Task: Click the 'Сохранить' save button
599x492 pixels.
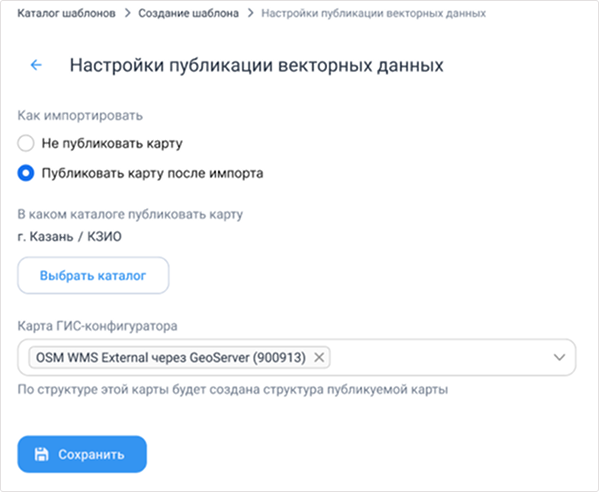Action: point(82,454)
